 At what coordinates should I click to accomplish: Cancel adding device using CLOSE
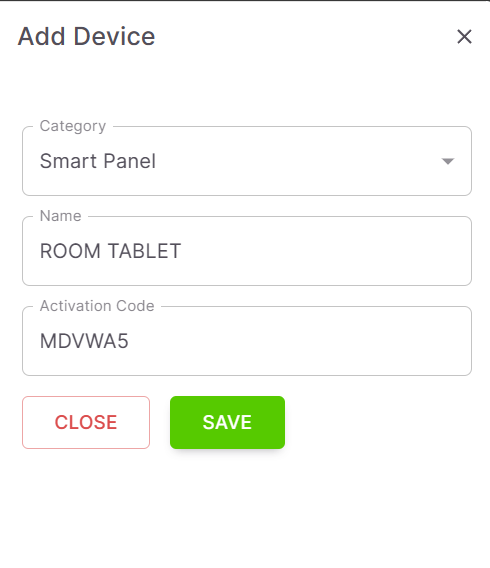pyautogui.click(x=86, y=422)
